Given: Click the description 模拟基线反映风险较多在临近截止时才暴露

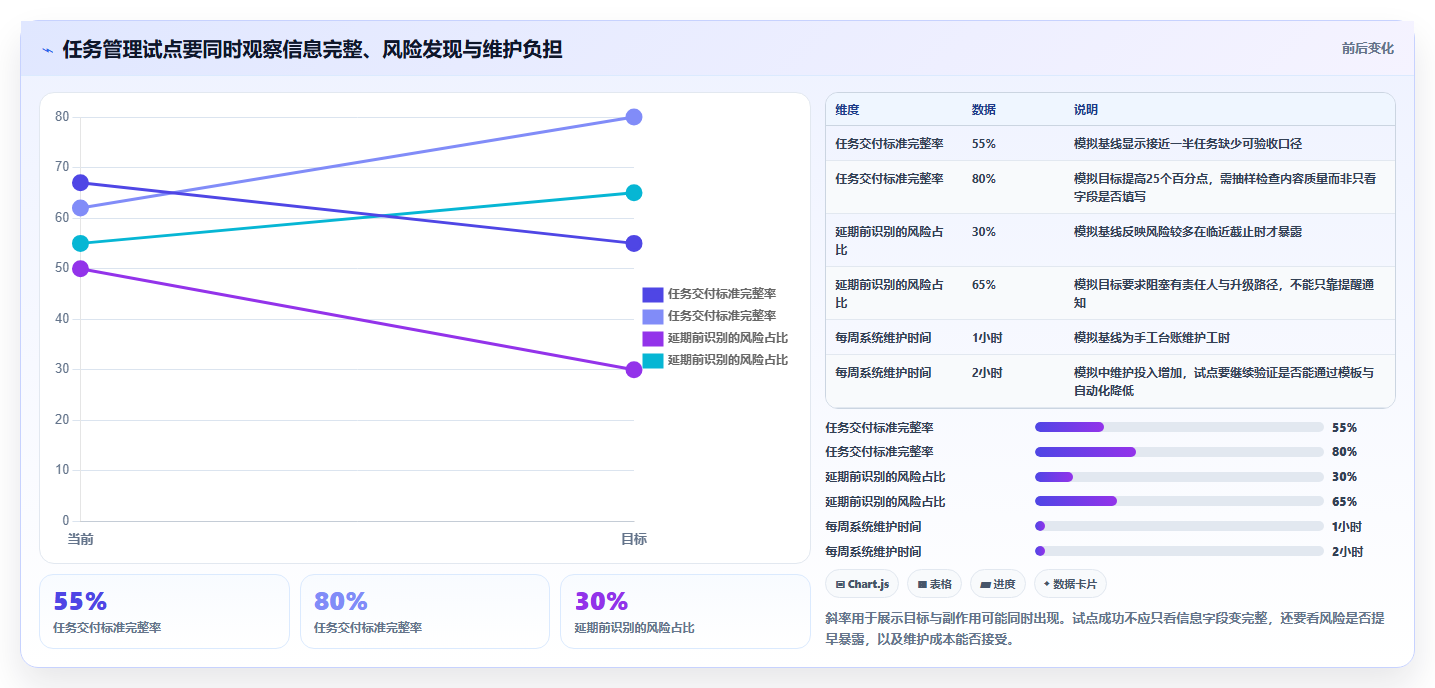Looking at the screenshot, I should pyautogui.click(x=1188, y=232).
